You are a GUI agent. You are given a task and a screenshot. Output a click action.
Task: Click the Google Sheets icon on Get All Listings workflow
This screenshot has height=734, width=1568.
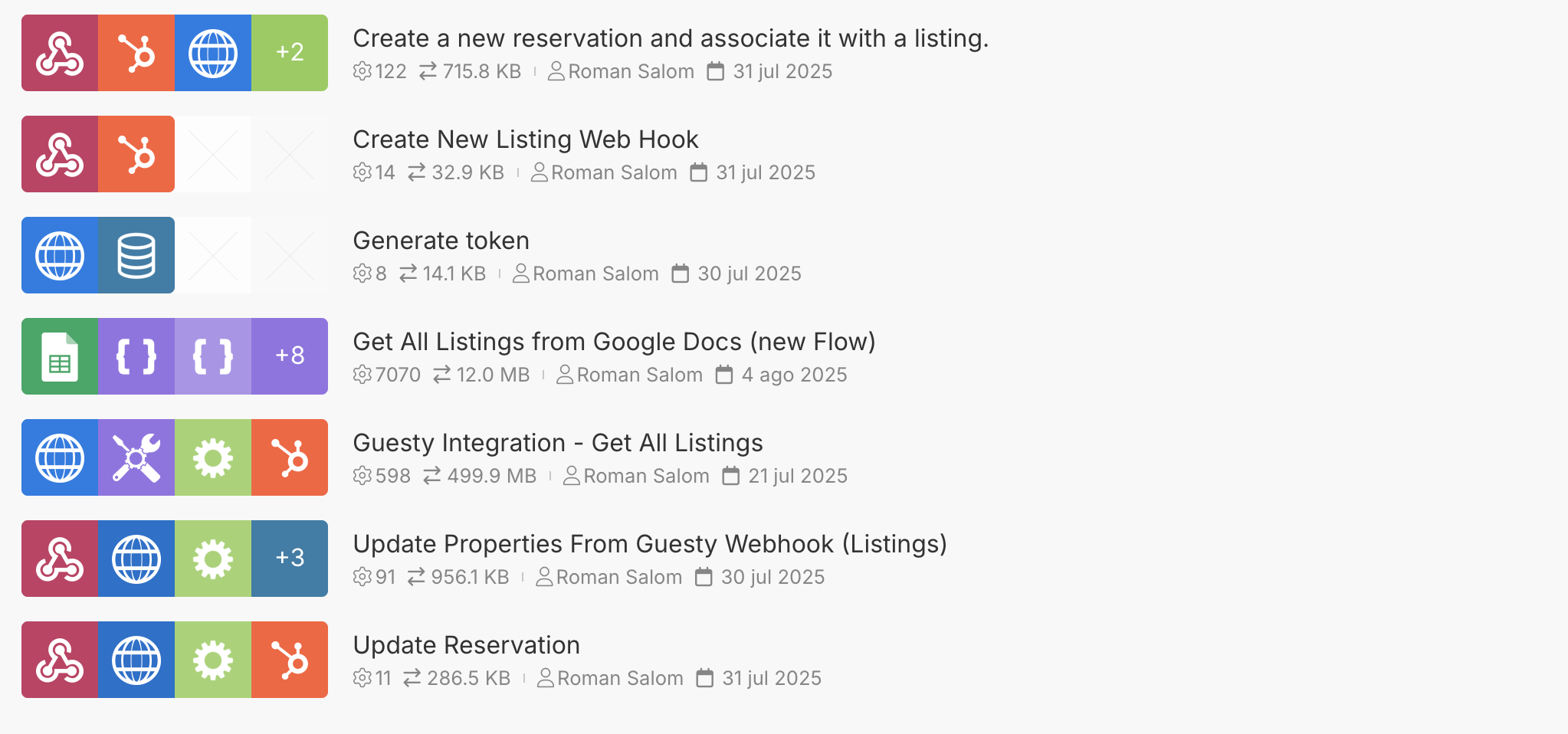[x=60, y=356]
